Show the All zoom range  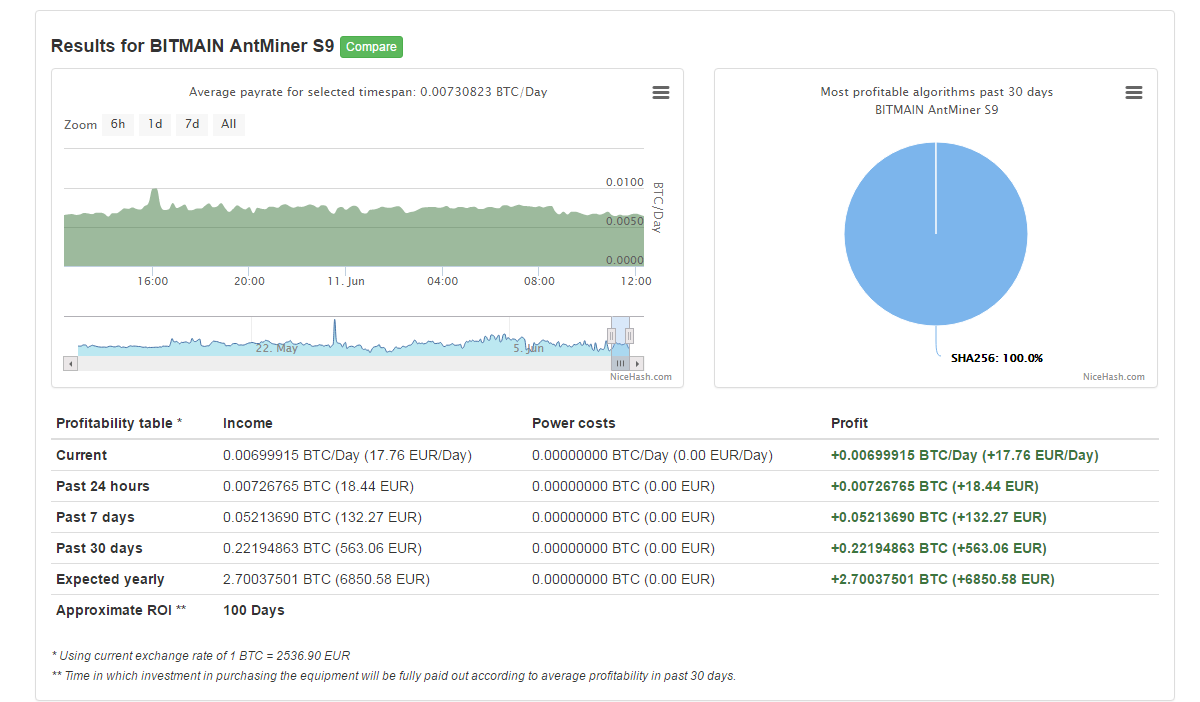229,124
